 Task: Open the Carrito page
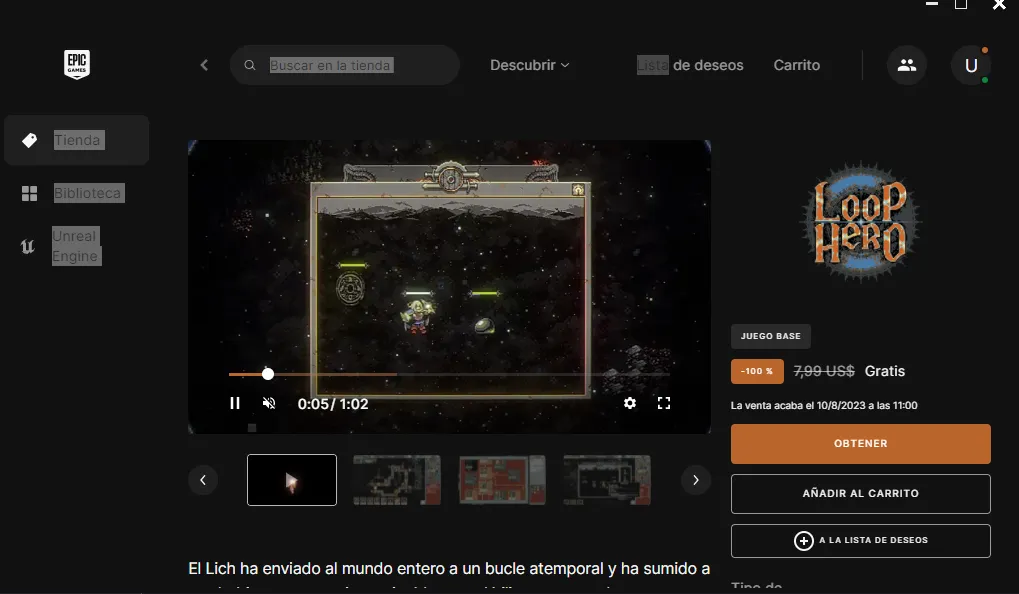click(x=797, y=65)
